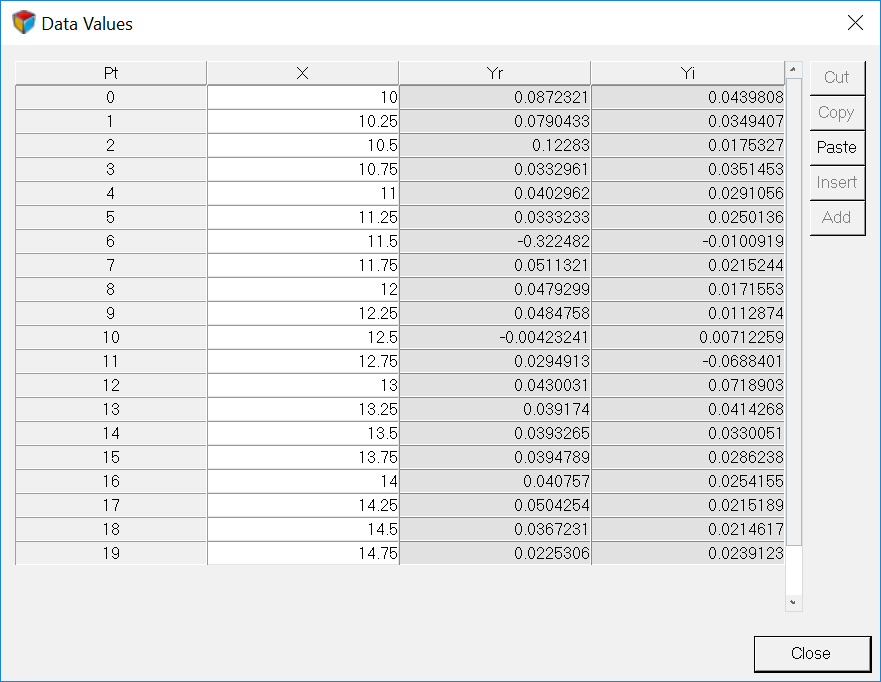Click Yi value 0.0414268

[688, 409]
